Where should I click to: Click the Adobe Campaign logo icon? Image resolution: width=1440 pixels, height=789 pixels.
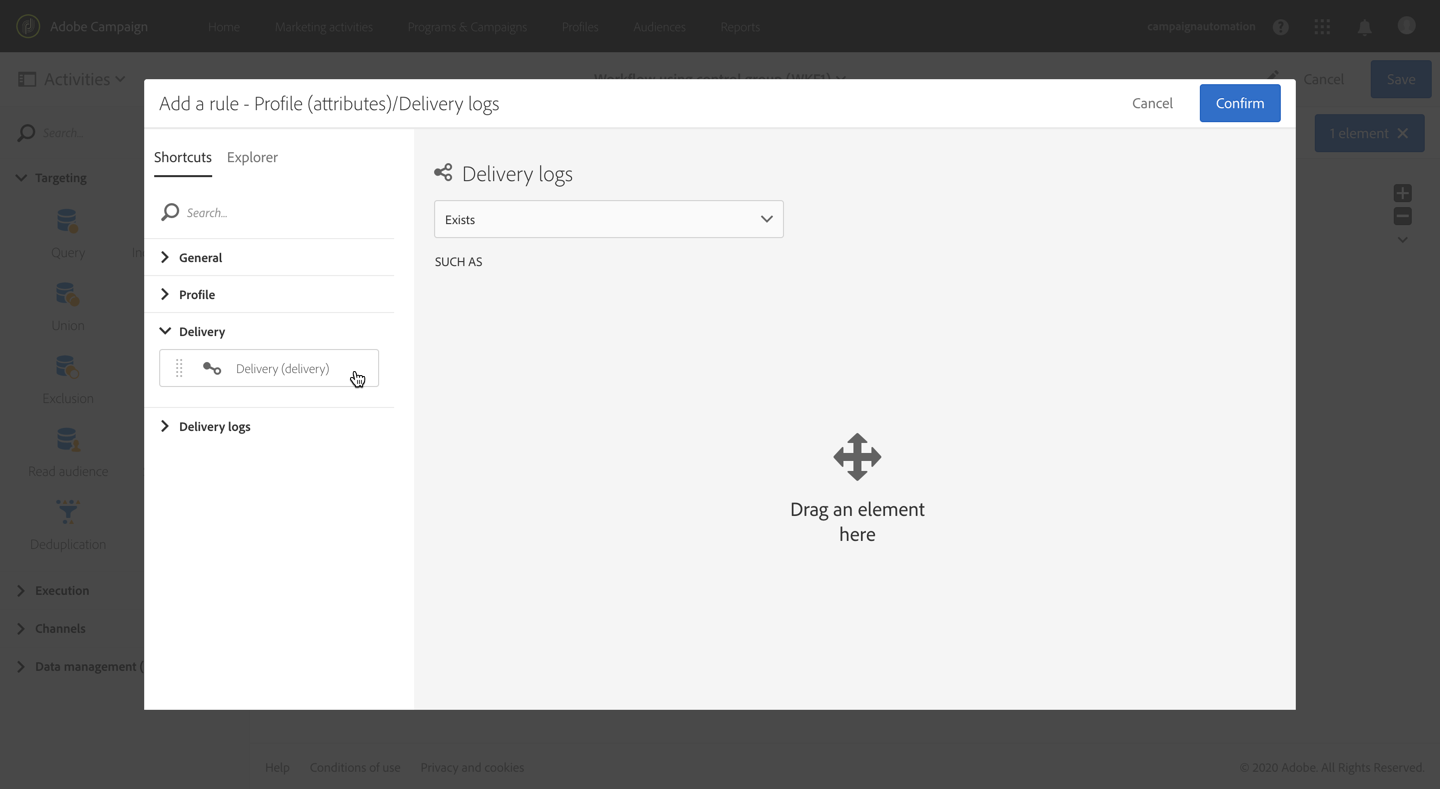pyautogui.click(x=28, y=26)
